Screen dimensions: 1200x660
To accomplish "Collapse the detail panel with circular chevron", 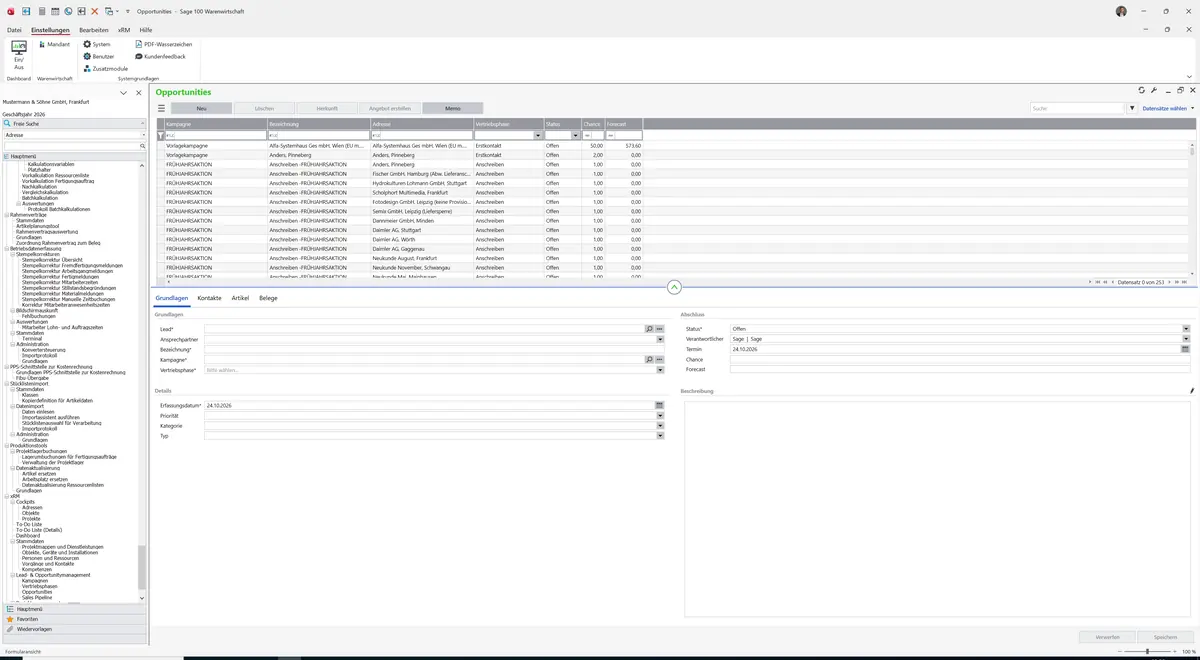I will point(674,287).
